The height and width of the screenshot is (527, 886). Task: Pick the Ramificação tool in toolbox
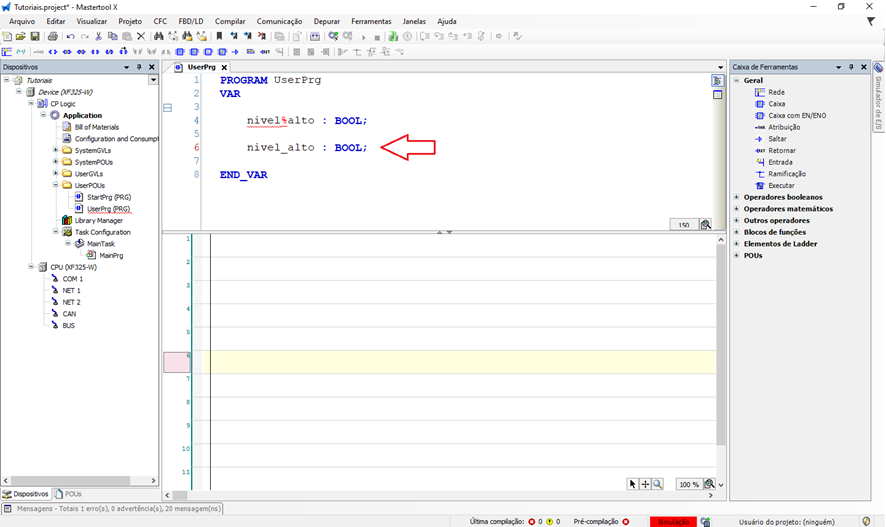[x=788, y=174]
